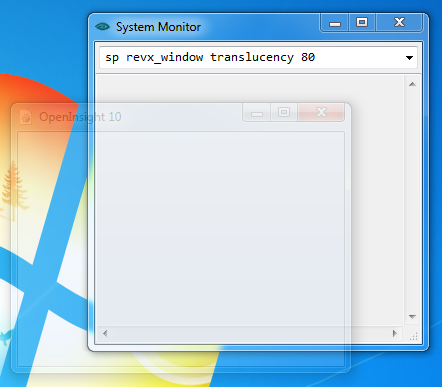The width and height of the screenshot is (442, 387).
Task: Click the vertical scrollbar track in System Monitor
Action: coord(412,200)
